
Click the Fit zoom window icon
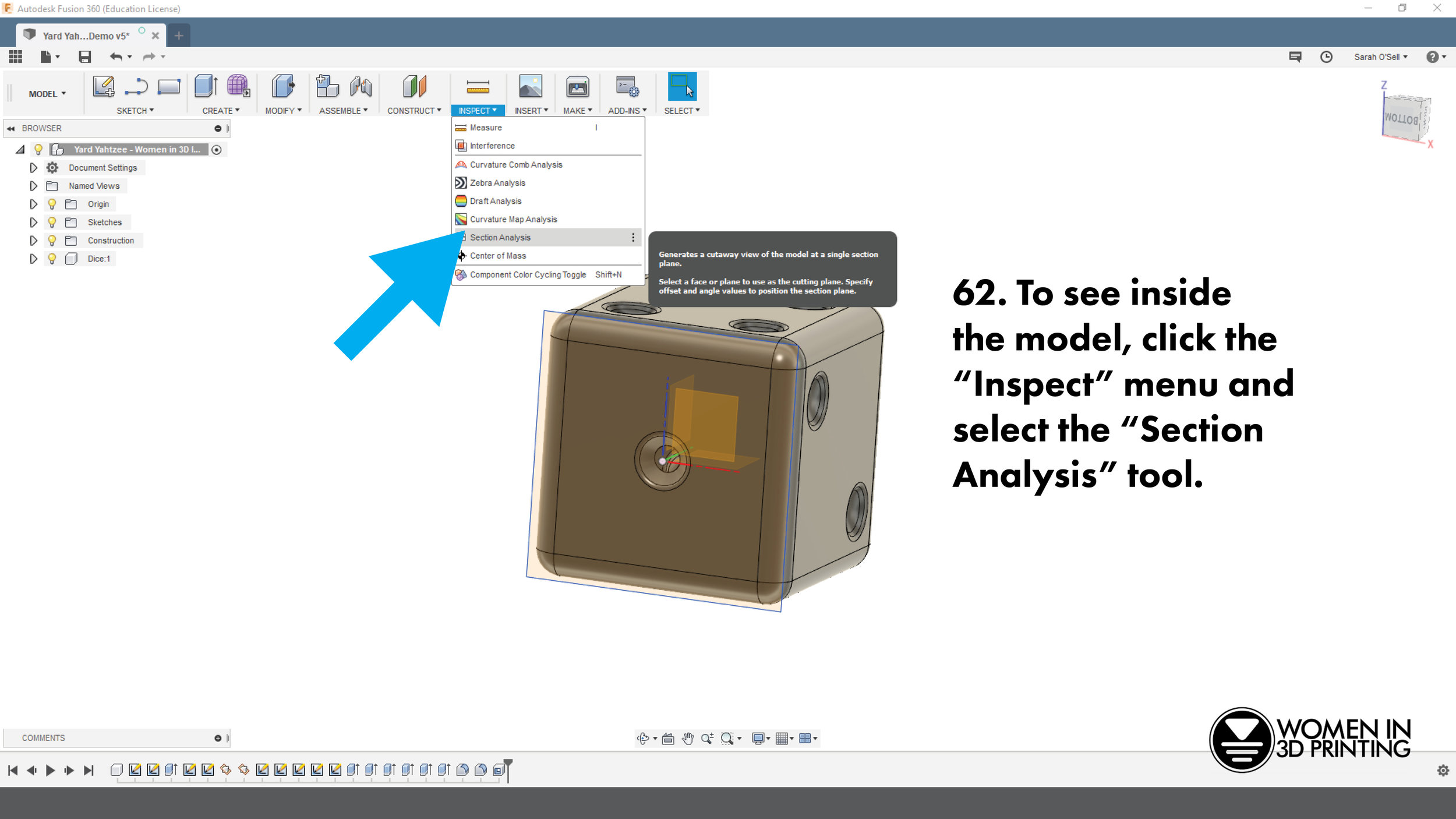tap(727, 739)
